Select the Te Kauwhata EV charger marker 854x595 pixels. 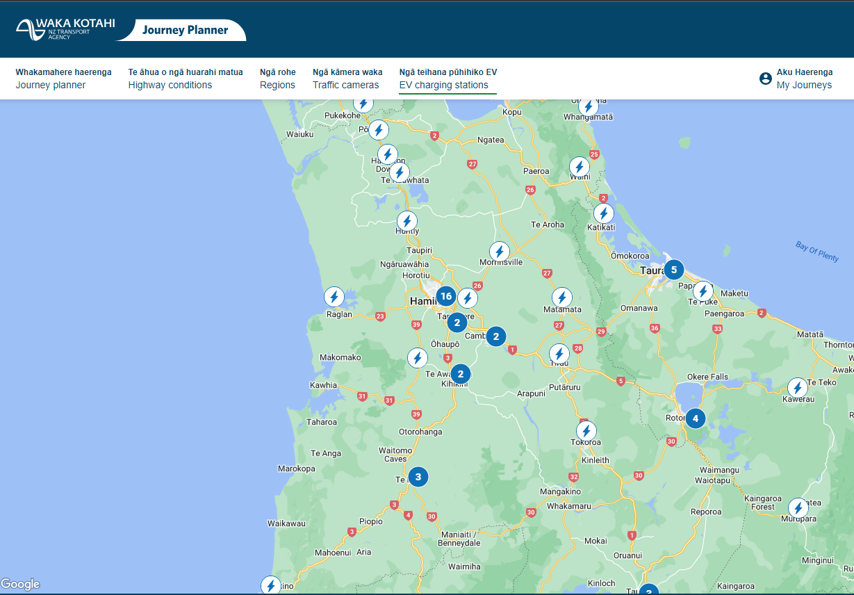pos(399,173)
